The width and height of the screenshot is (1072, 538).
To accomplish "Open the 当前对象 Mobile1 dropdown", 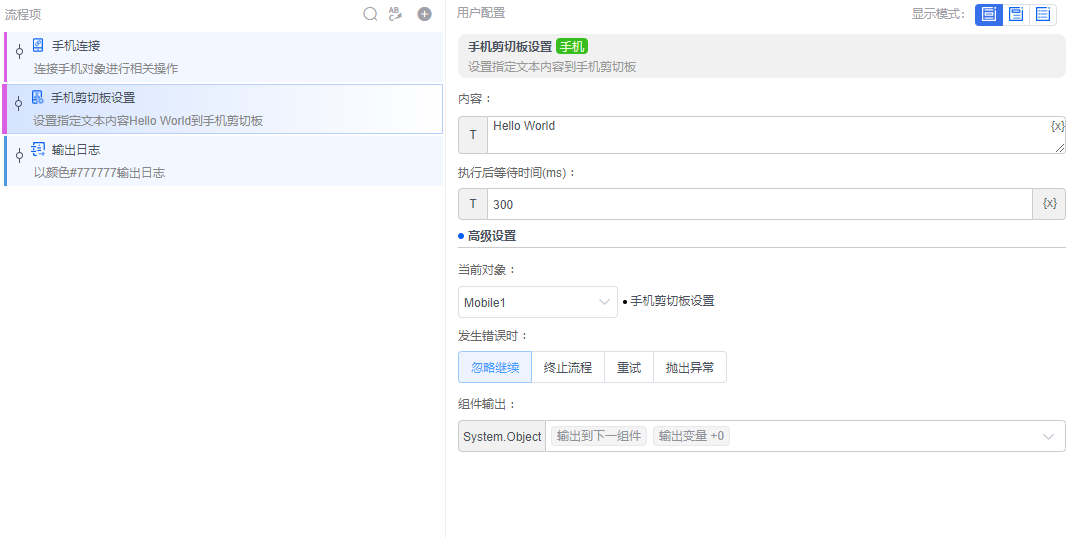I will (x=537, y=302).
